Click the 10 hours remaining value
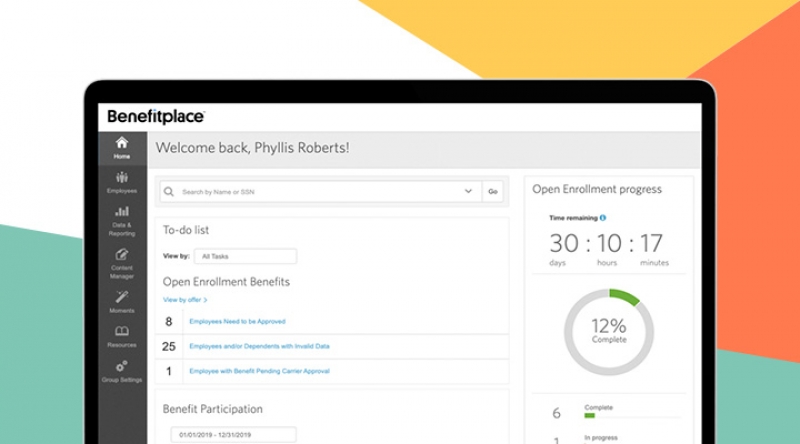The height and width of the screenshot is (444, 800). (x=609, y=243)
